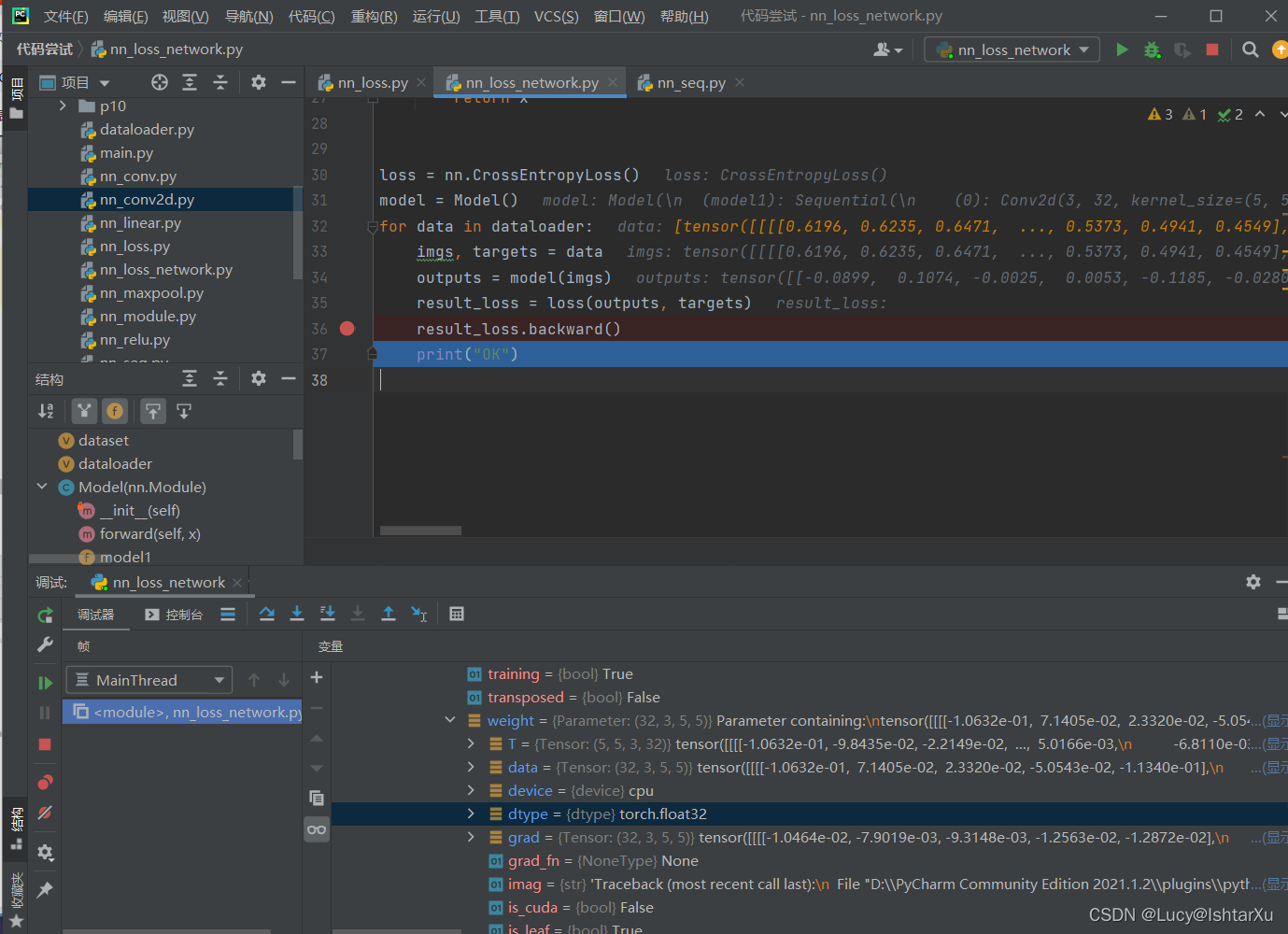Screen dimensions: 1288x934
Task: Open search everywhere magnifier icon
Action: [x=1250, y=50]
